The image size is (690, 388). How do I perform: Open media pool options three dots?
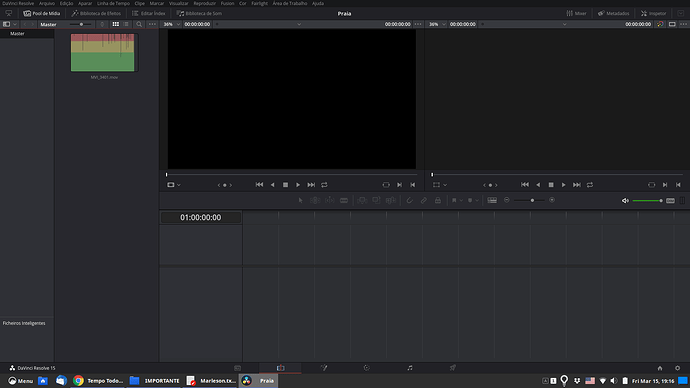[152, 24]
